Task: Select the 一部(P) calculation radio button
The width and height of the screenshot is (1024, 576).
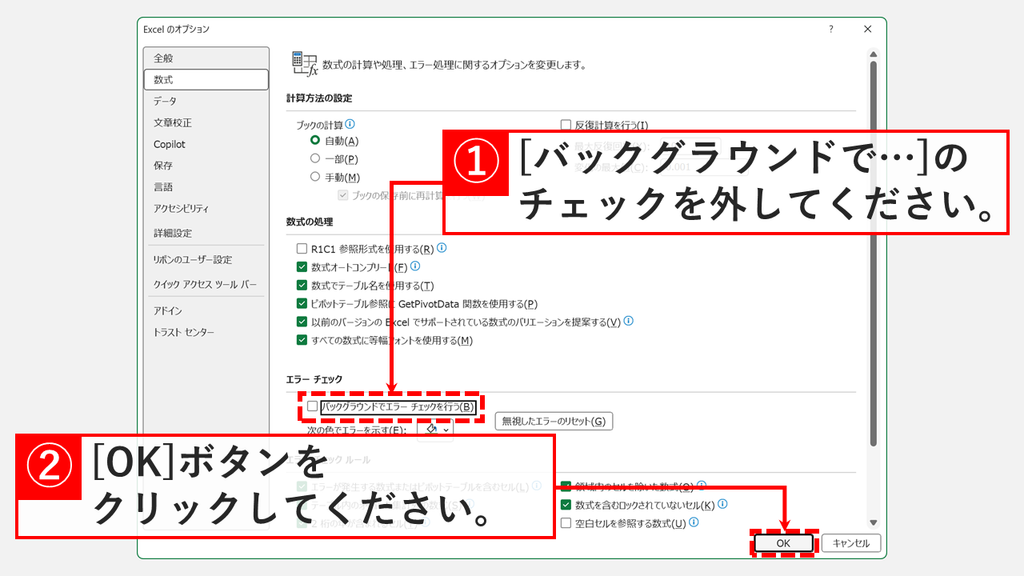Action: click(315, 159)
